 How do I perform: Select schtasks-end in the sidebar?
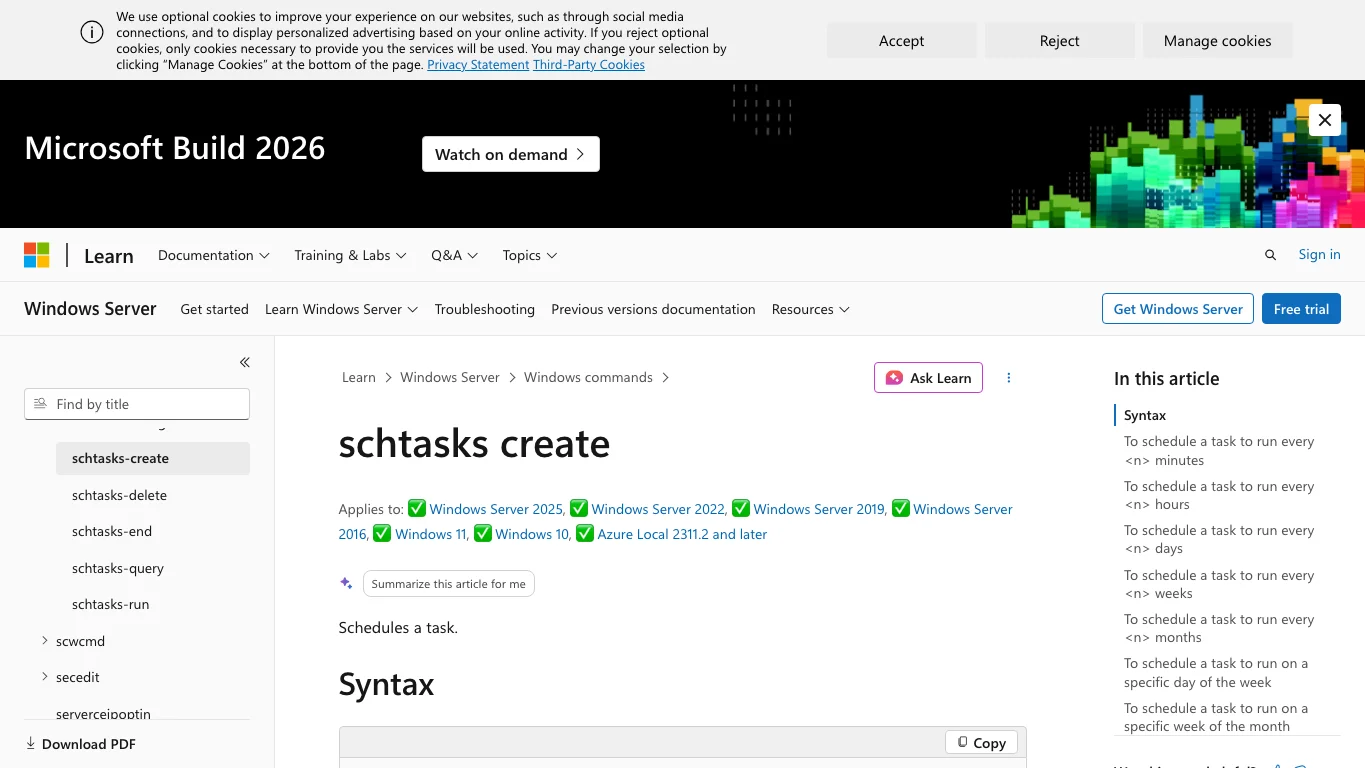[x=153, y=531]
